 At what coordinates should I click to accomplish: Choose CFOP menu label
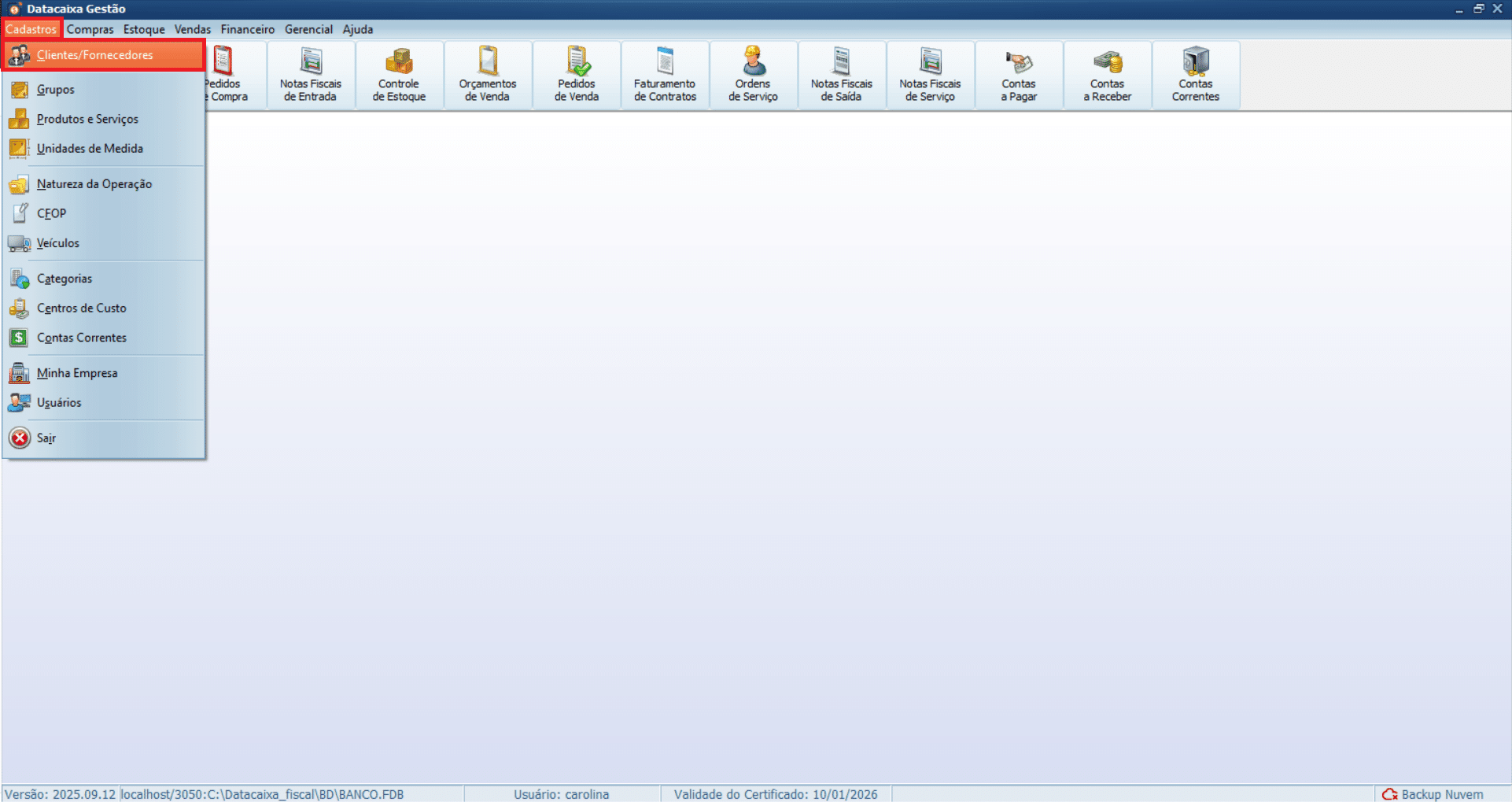coord(51,213)
